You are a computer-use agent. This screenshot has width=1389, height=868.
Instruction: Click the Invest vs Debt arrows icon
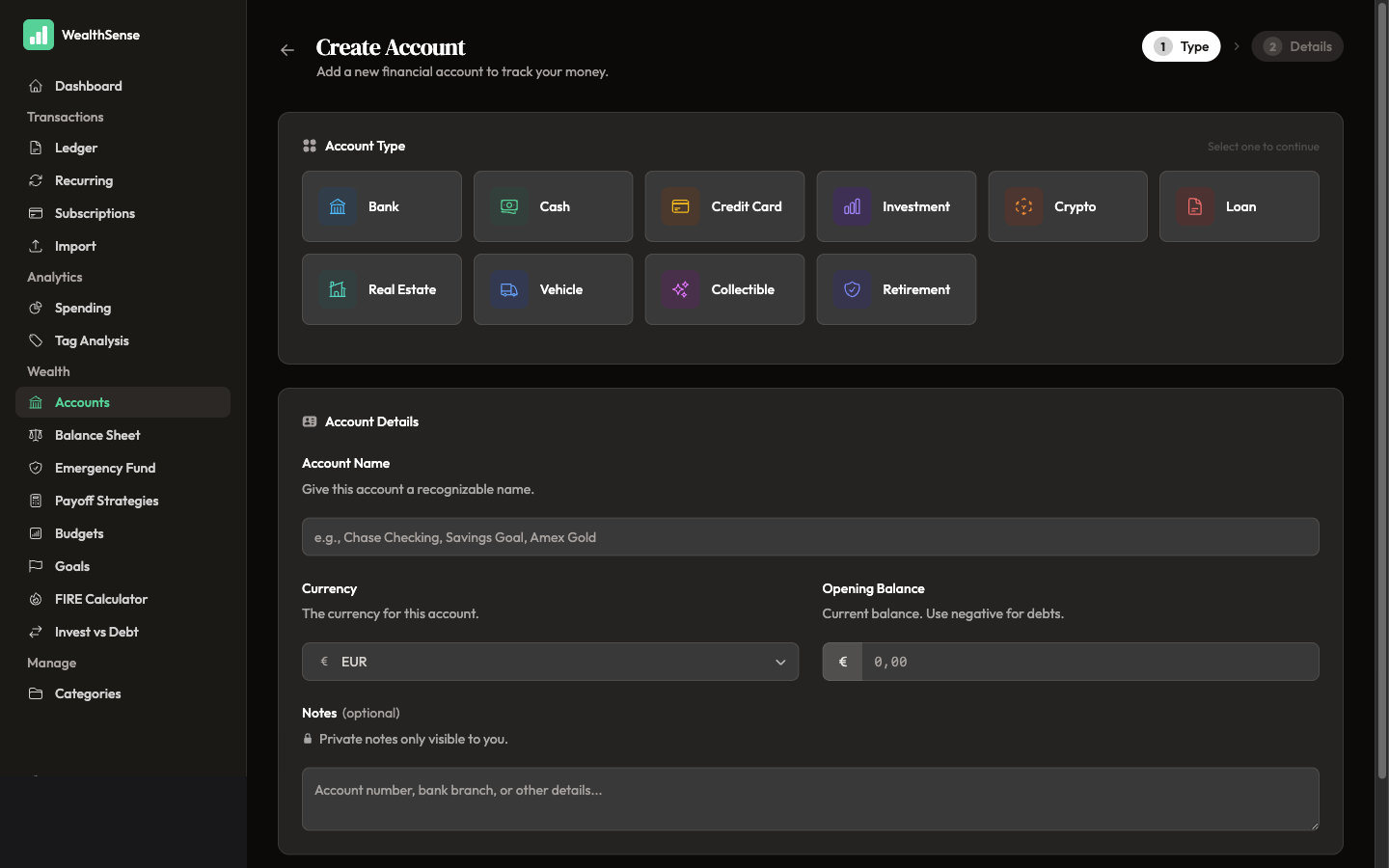click(x=36, y=632)
